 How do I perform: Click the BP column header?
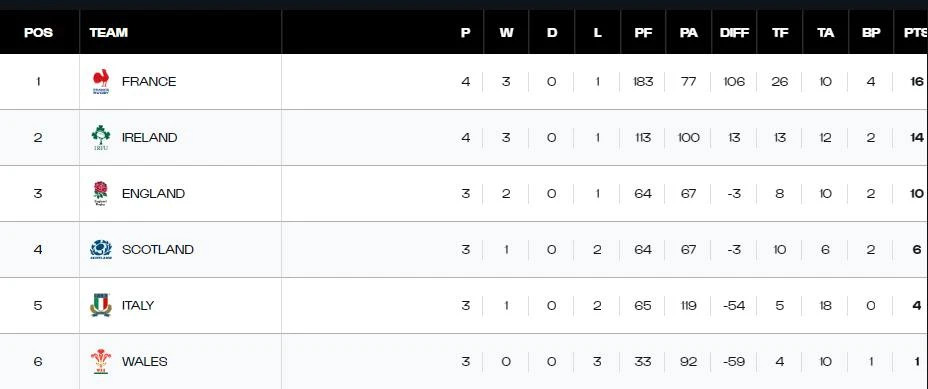pyautogui.click(x=871, y=33)
